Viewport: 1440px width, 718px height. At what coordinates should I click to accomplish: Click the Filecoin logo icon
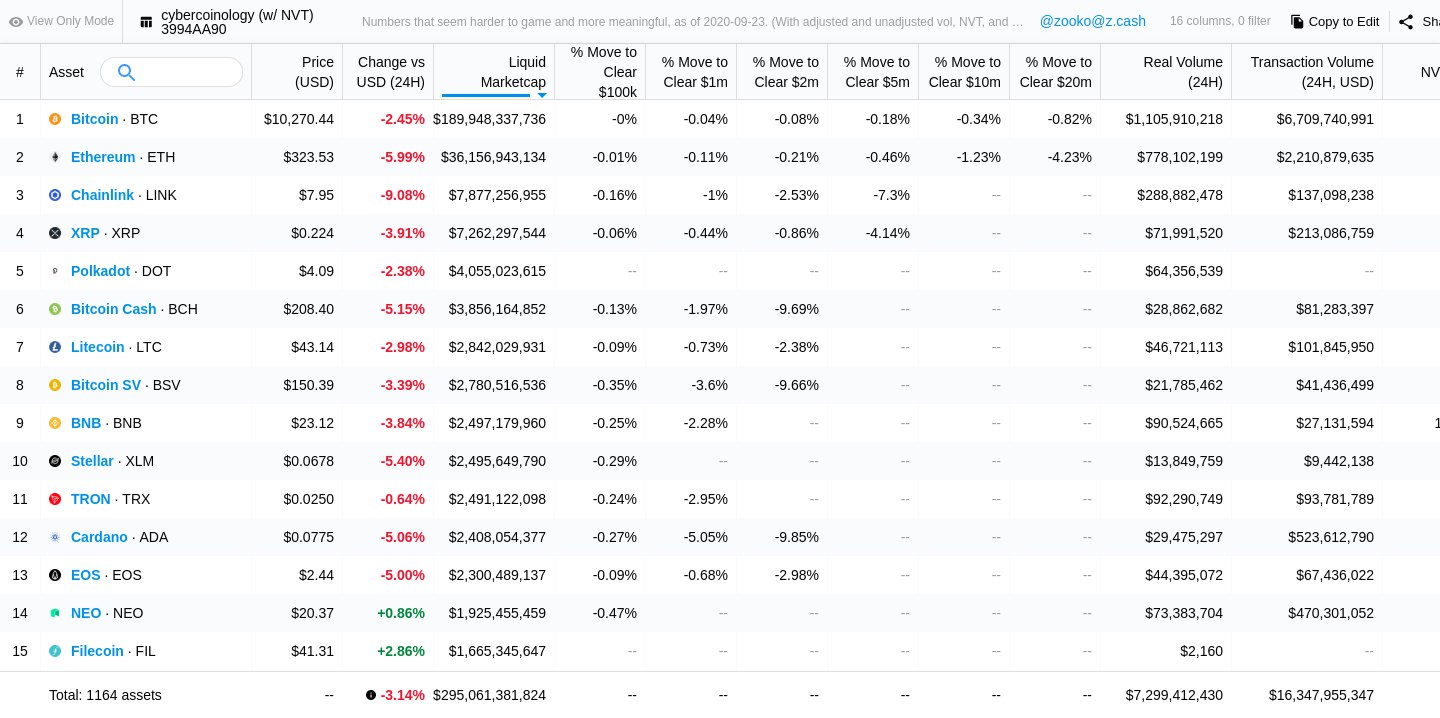pos(55,651)
